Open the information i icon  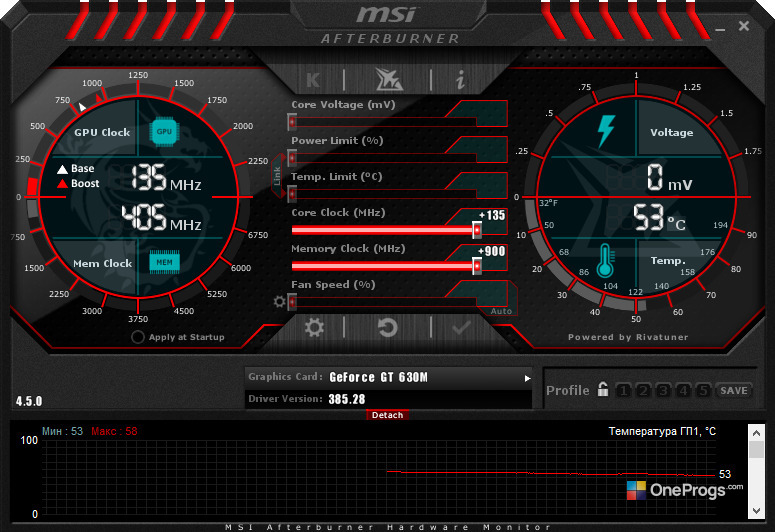pos(461,79)
